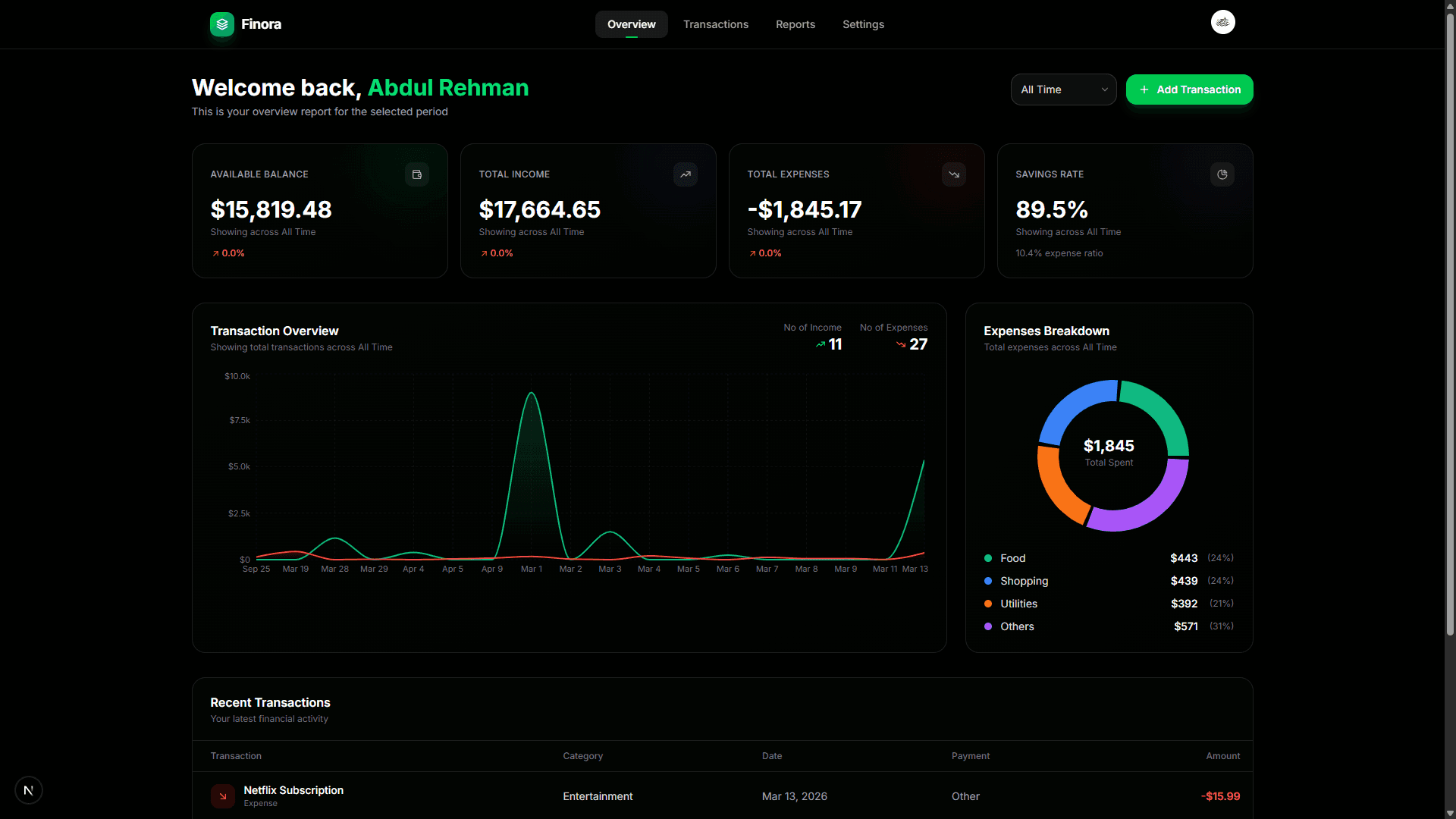Click the Netflix Subscription expense arrow icon
The height and width of the screenshot is (819, 1456).
223,796
